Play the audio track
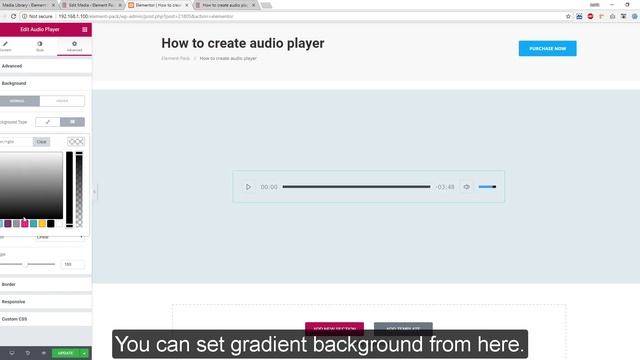Image resolution: width=640 pixels, height=360 pixels. pos(248,187)
